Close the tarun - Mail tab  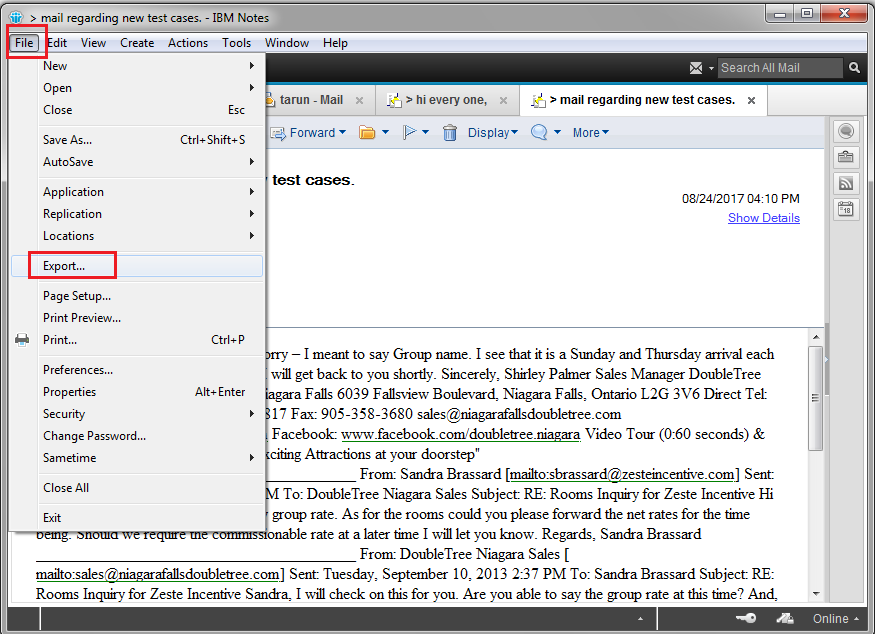coord(359,100)
